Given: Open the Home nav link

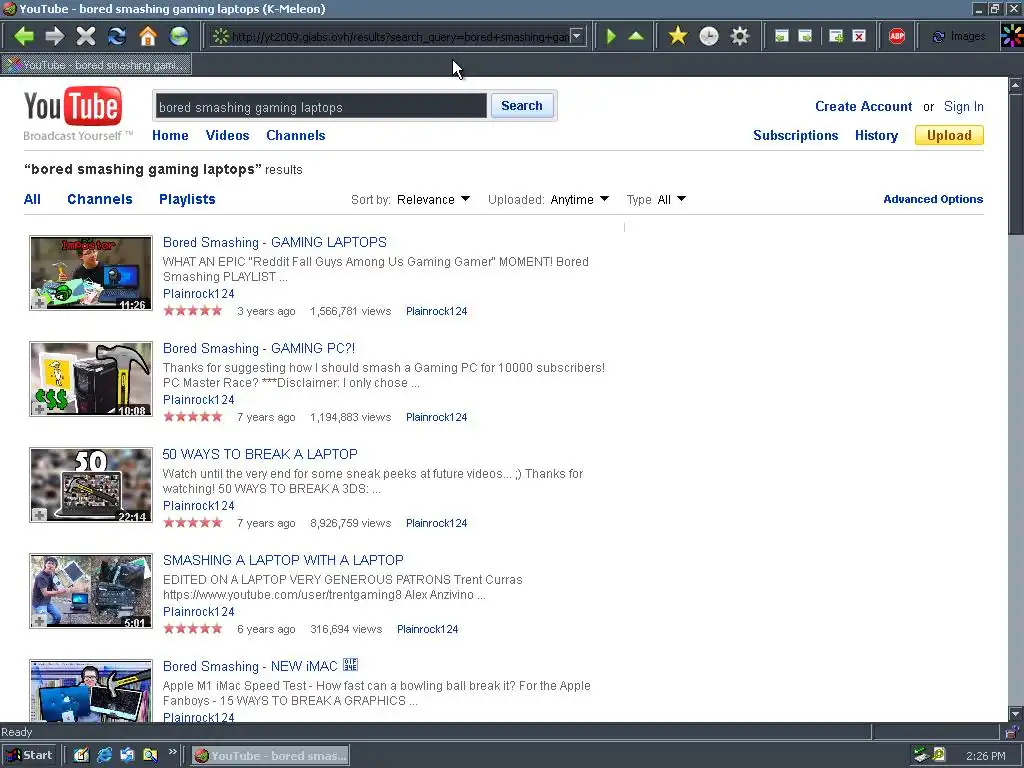Looking at the screenshot, I should 170,135.
